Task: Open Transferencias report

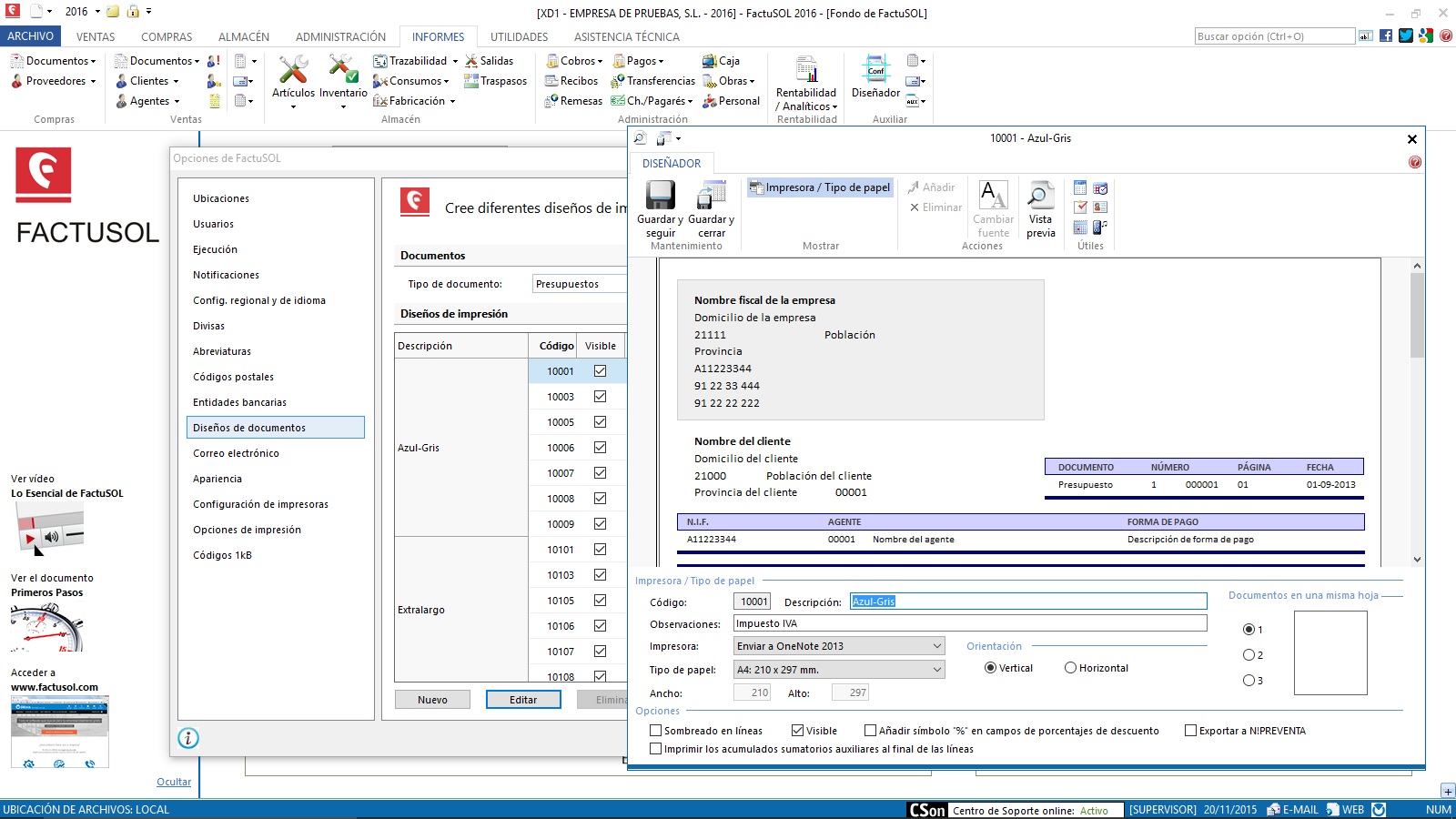Action: pos(652,81)
